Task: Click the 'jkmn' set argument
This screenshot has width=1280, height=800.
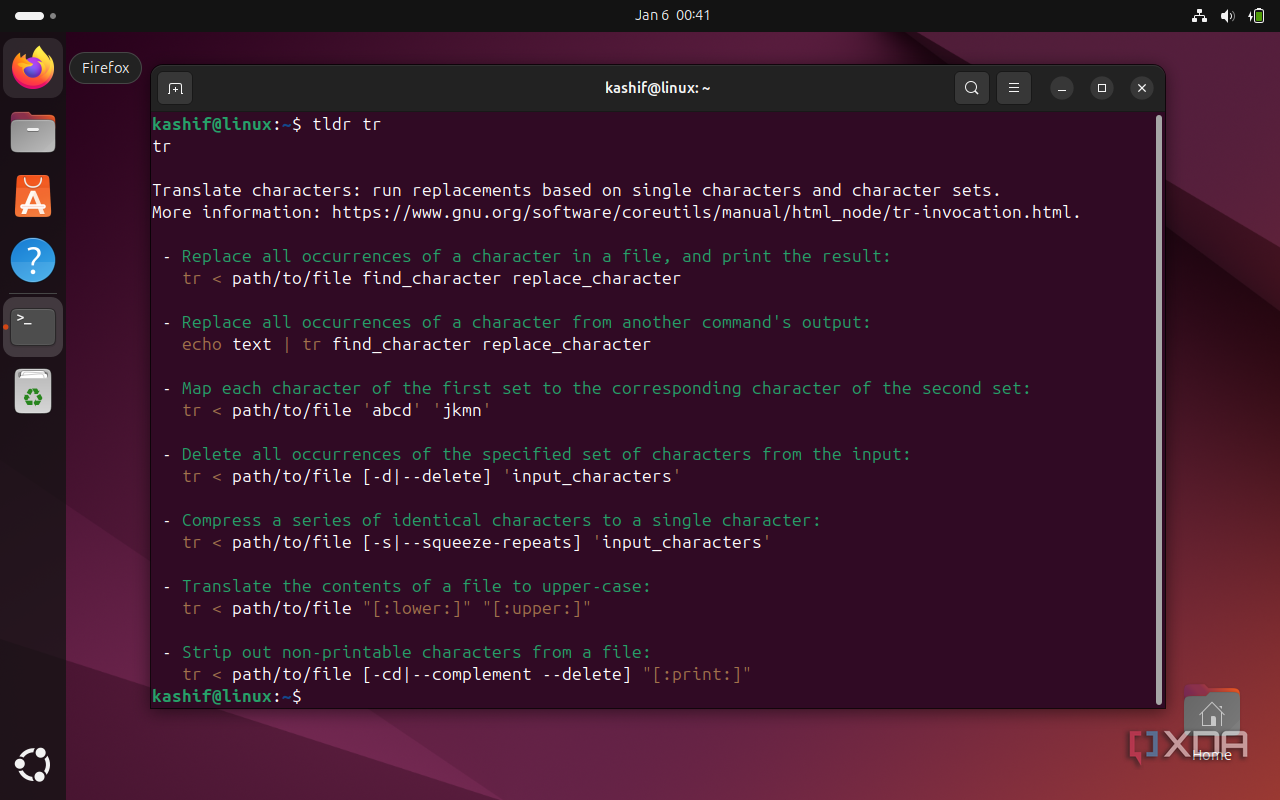Action: coord(461,410)
